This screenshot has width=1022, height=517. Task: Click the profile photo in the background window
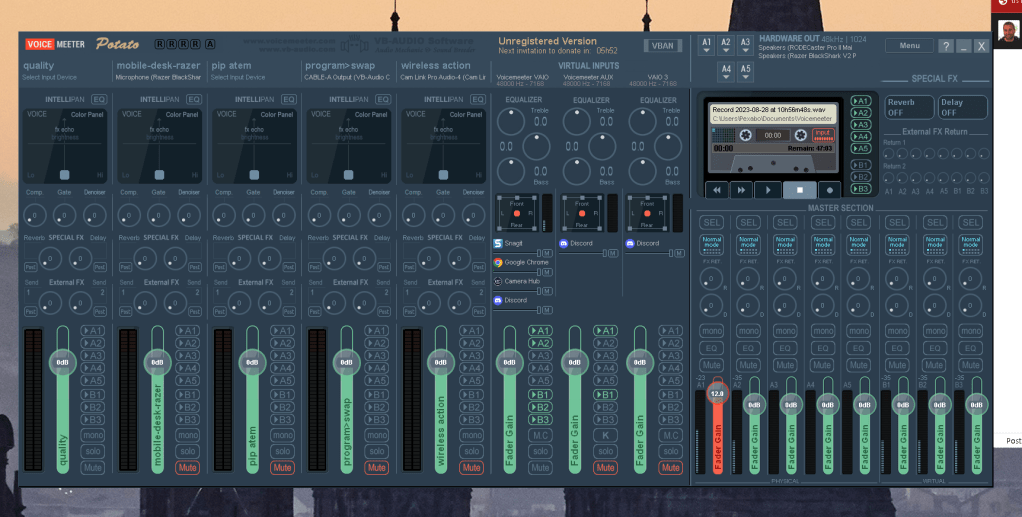click(x=1008, y=32)
